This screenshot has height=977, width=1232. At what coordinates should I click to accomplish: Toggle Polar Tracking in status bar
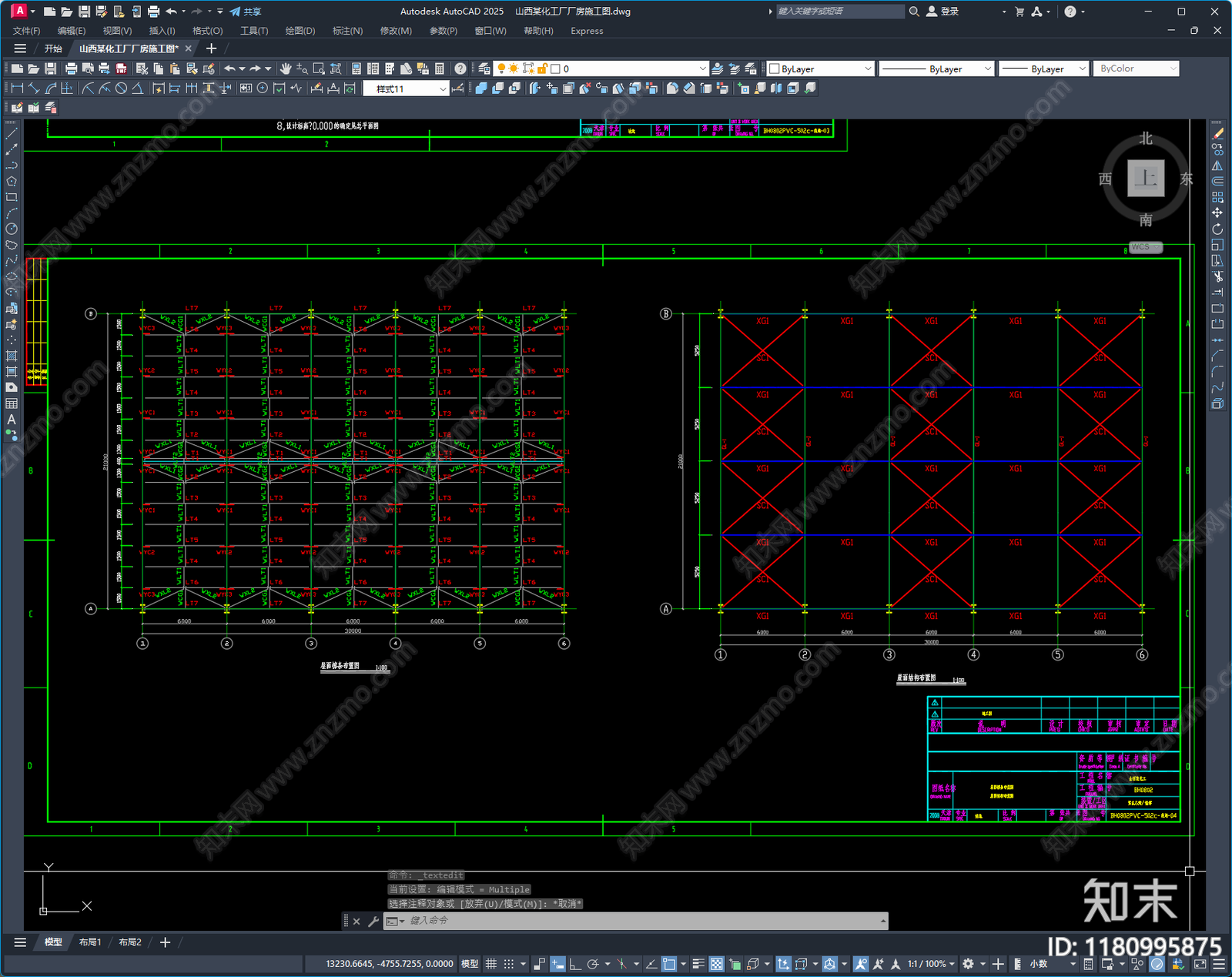pos(592,964)
